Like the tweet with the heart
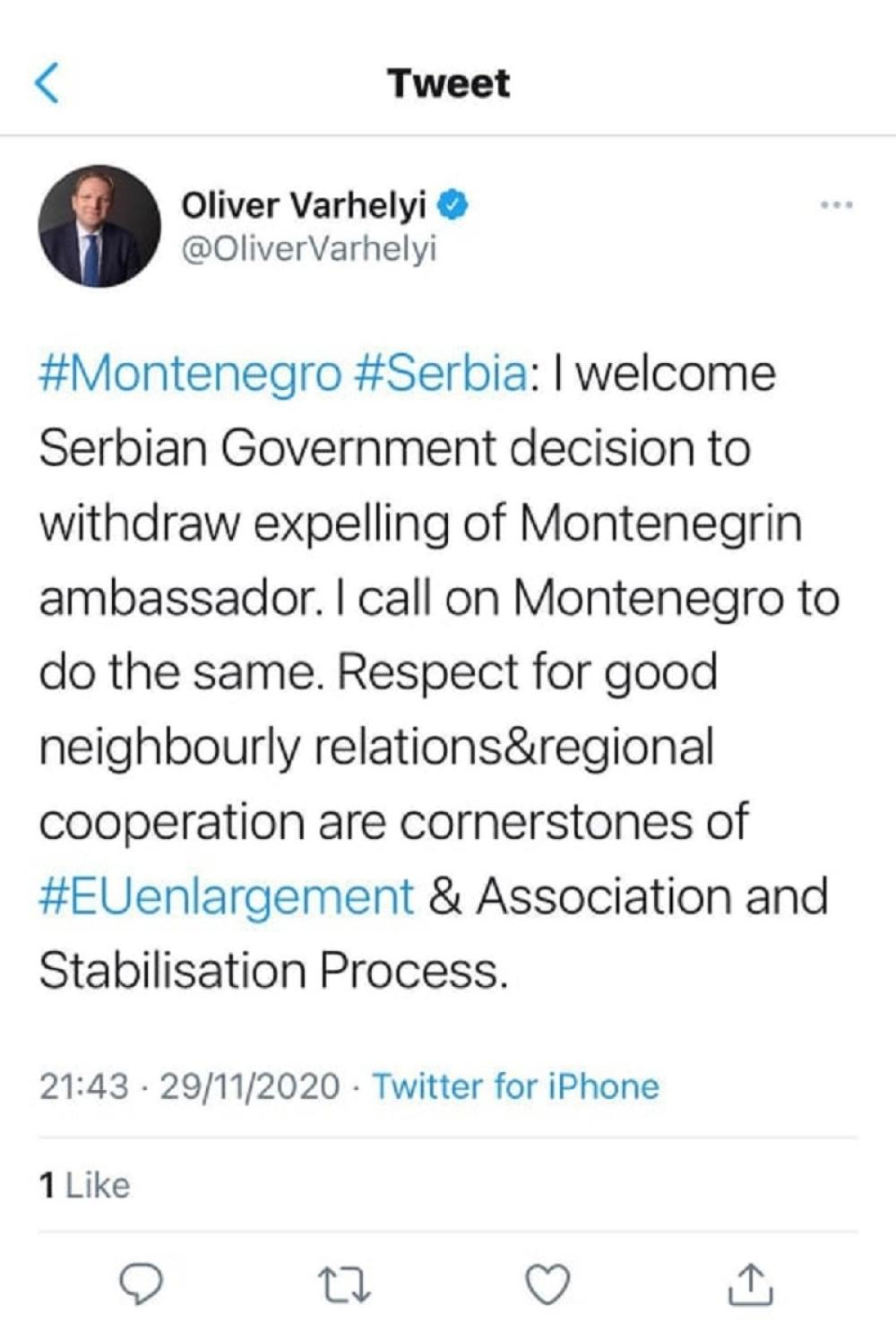896x1332 pixels. point(547,1285)
